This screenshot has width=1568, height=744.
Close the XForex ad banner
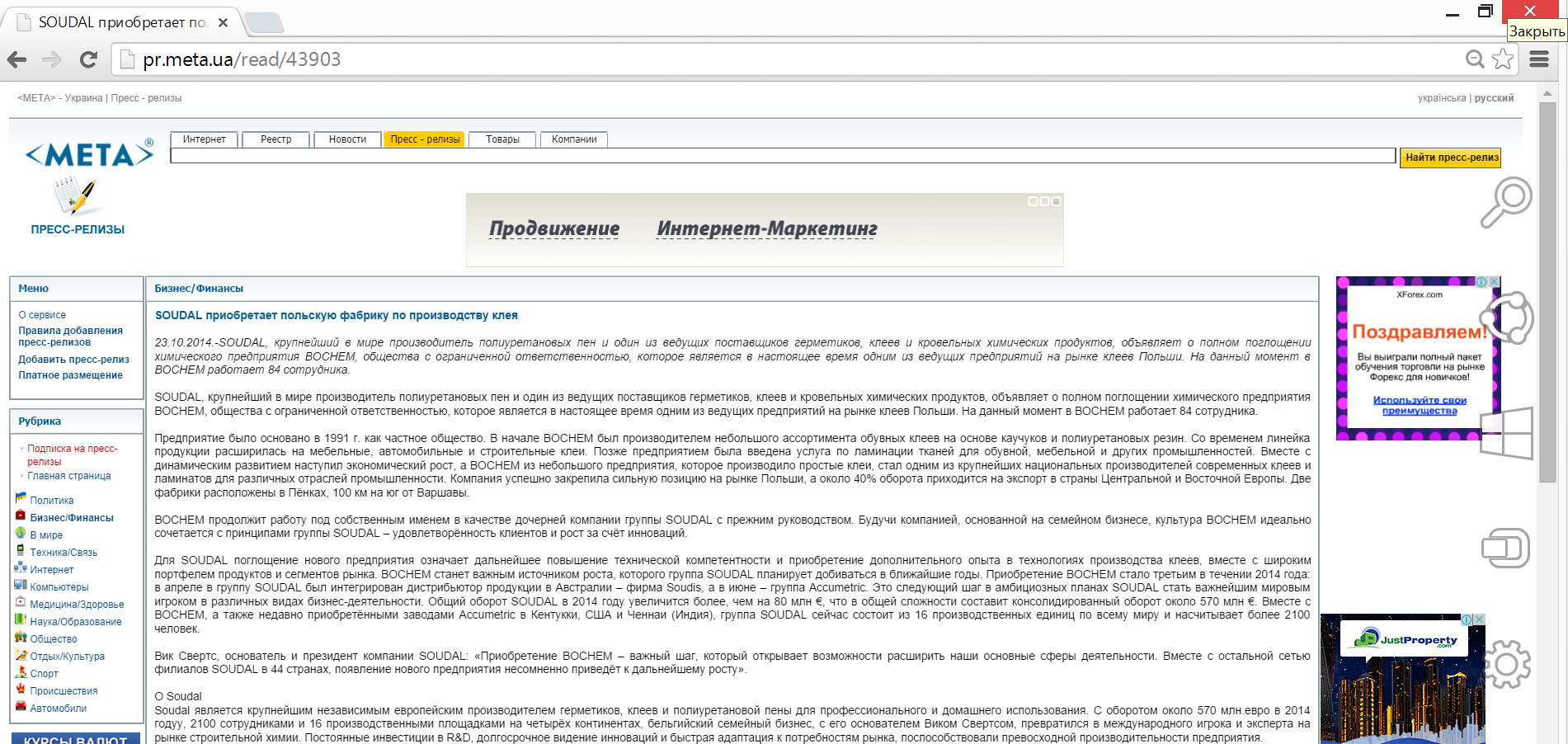coord(1494,282)
